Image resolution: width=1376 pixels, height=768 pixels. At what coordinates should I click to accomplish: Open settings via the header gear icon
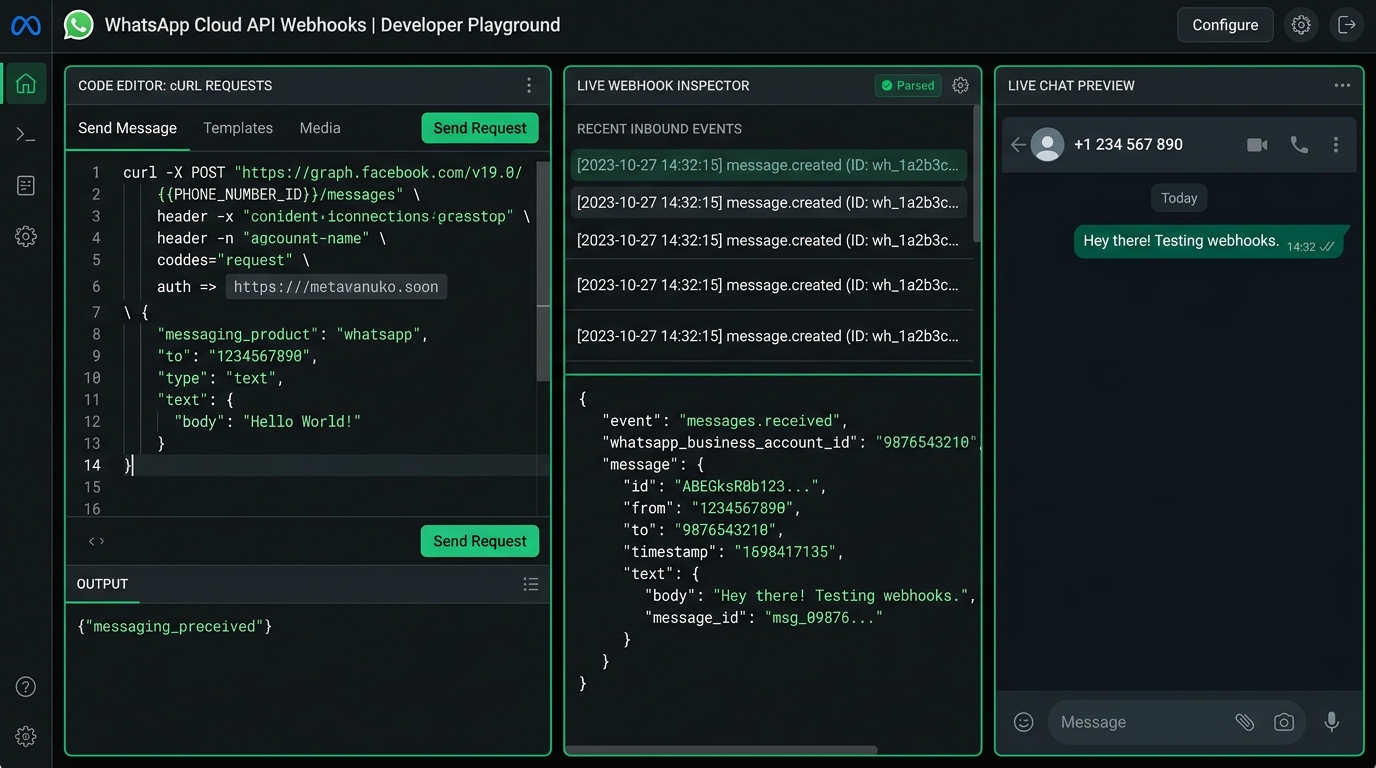tap(1301, 25)
